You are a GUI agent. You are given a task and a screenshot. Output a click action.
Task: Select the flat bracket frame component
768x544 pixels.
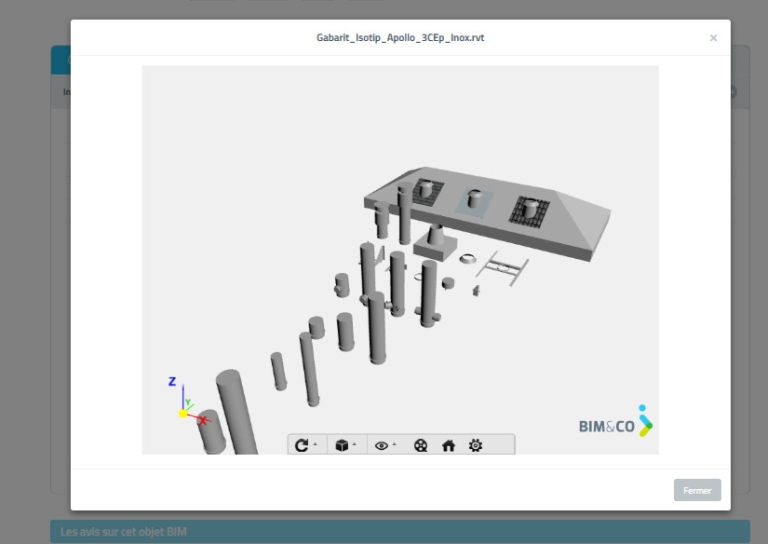[x=503, y=268]
